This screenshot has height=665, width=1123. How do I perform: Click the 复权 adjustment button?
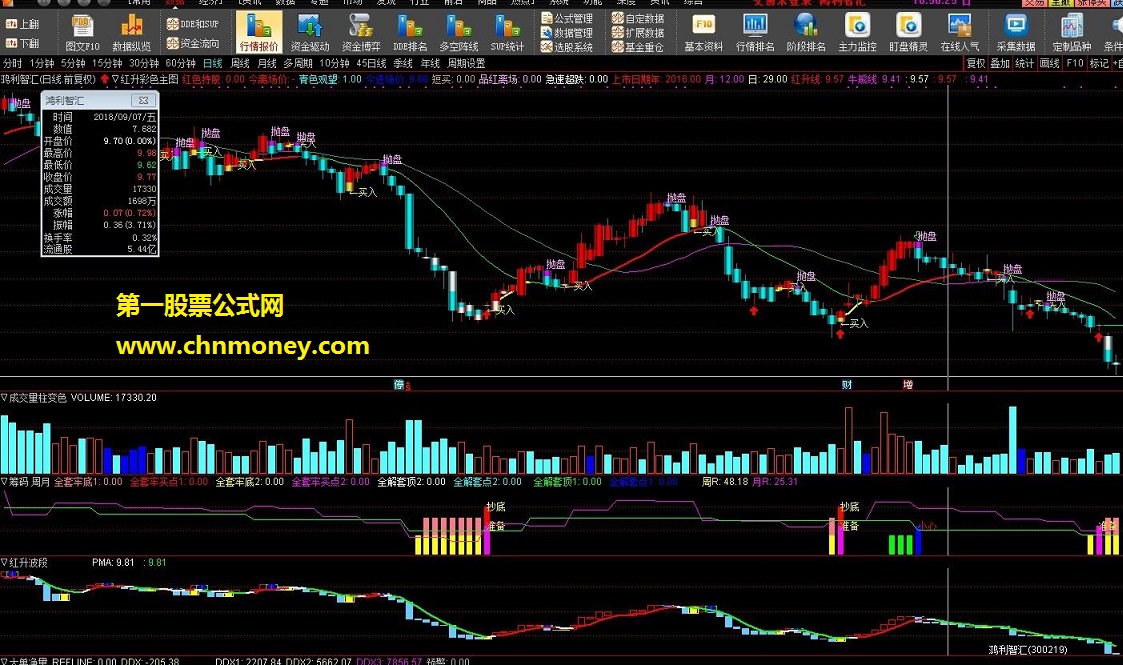click(975, 64)
